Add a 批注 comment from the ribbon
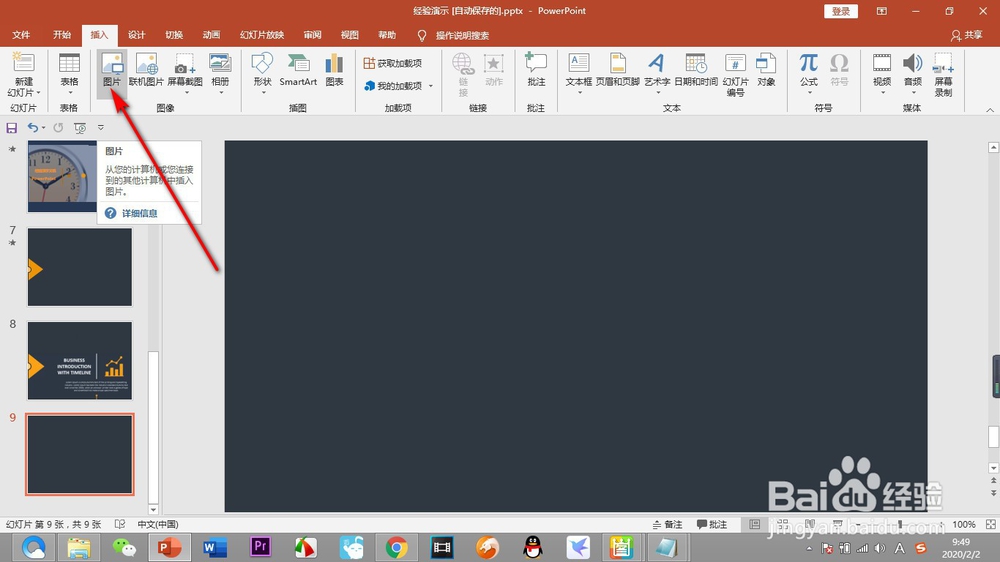This screenshot has width=1000, height=562. pyautogui.click(x=536, y=70)
